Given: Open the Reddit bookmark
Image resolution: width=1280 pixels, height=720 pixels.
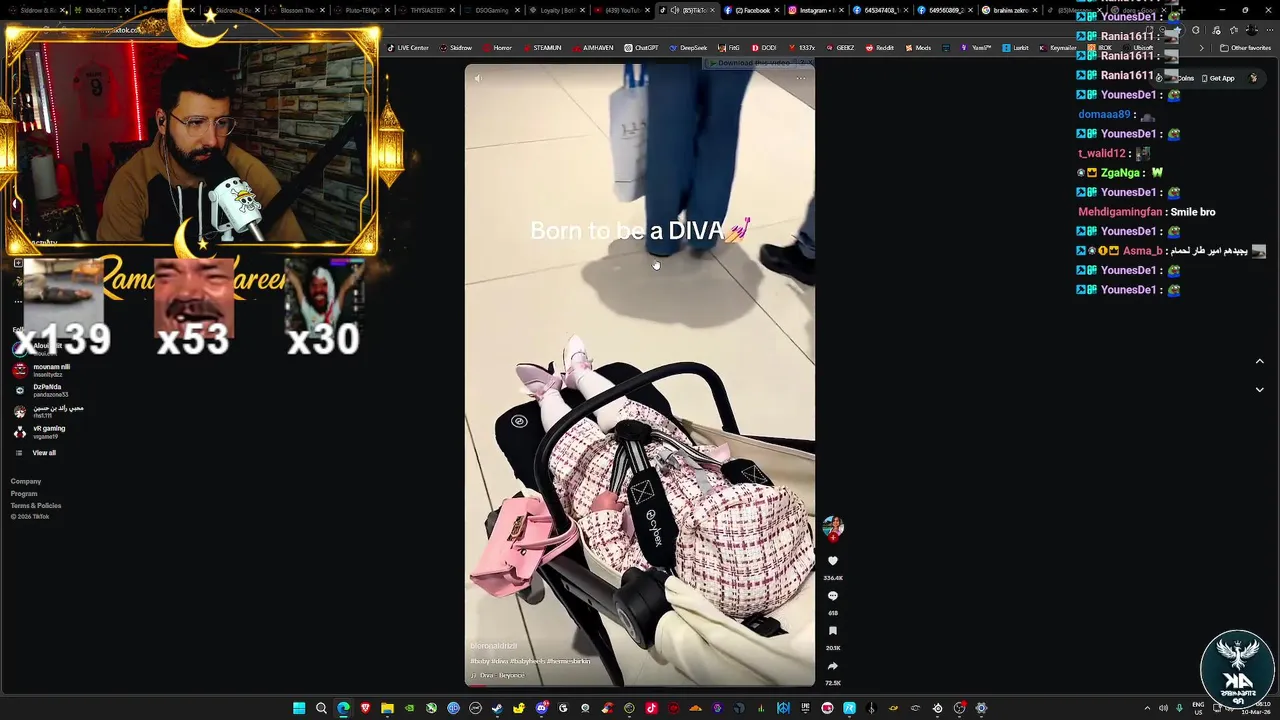Looking at the screenshot, I should pos(880,48).
